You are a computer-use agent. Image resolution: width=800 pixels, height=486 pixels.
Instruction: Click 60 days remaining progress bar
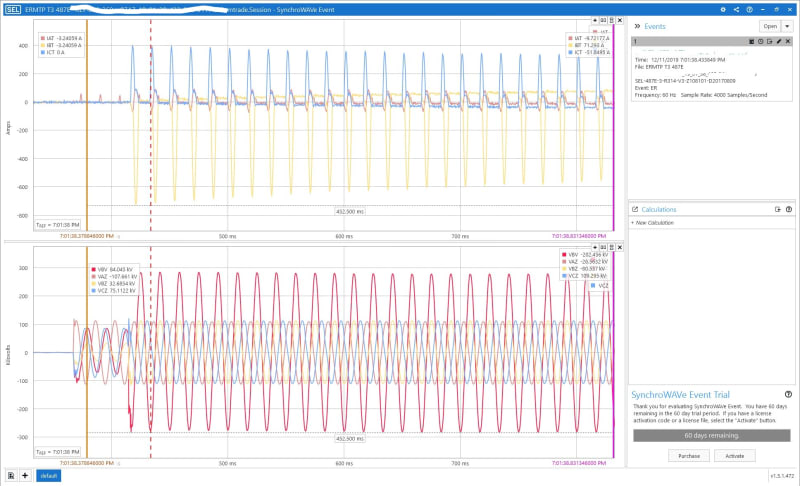(x=712, y=436)
